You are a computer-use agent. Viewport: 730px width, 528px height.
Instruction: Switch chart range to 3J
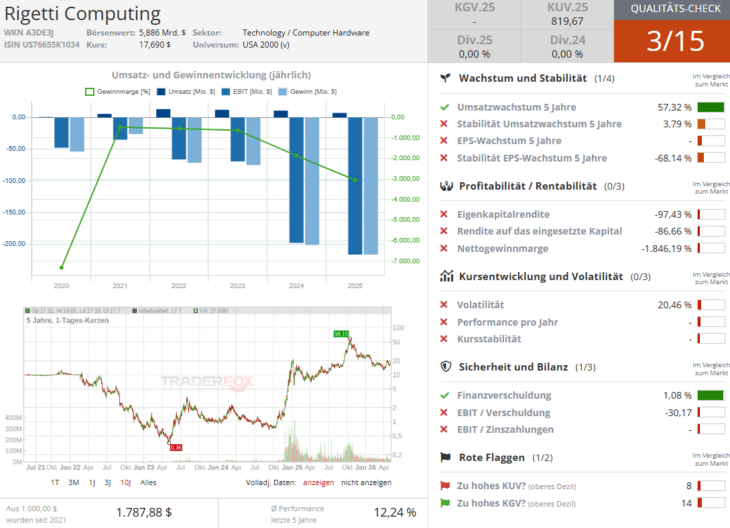(108, 482)
